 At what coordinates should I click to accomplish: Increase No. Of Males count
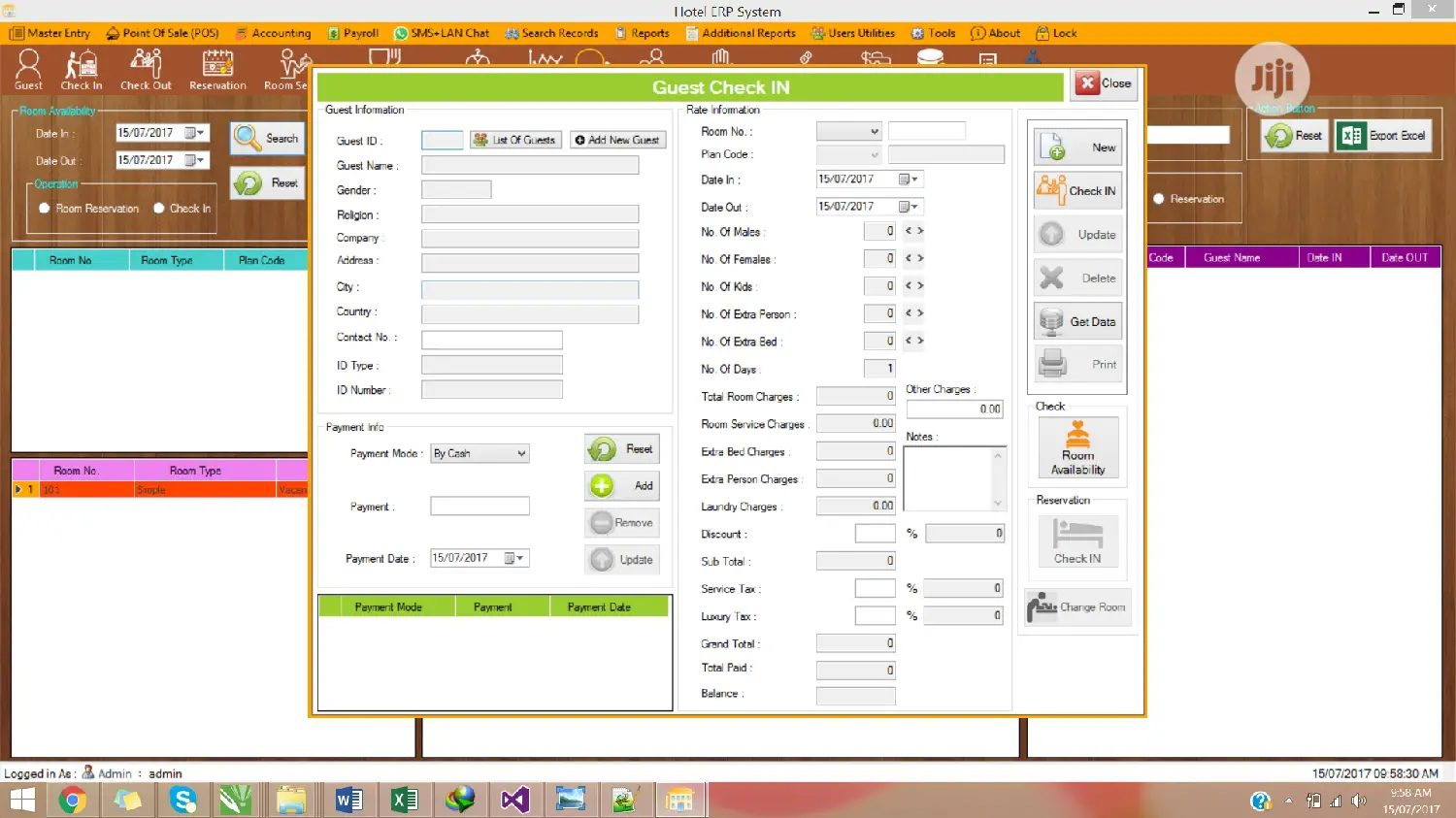[920, 231]
